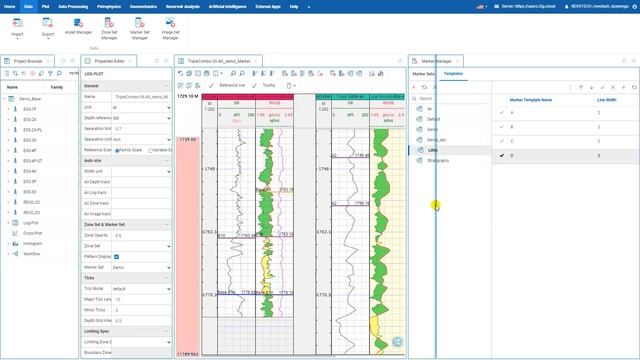Click the refresh icon in Project Browser toolbar
640x360 pixels.
click(x=15, y=73)
